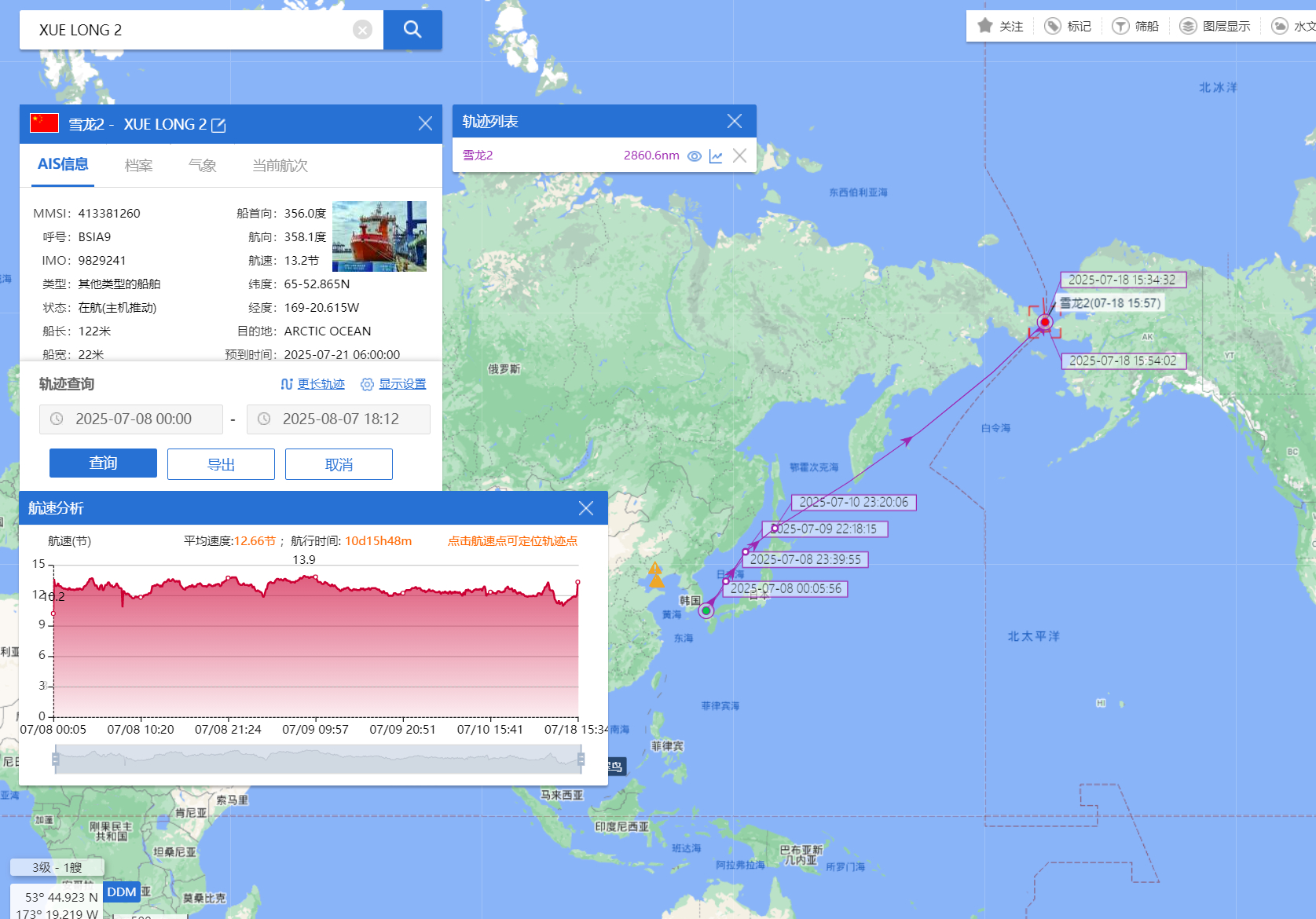Click the left handle of the chart range slider
The image size is (1316, 919).
(x=55, y=759)
